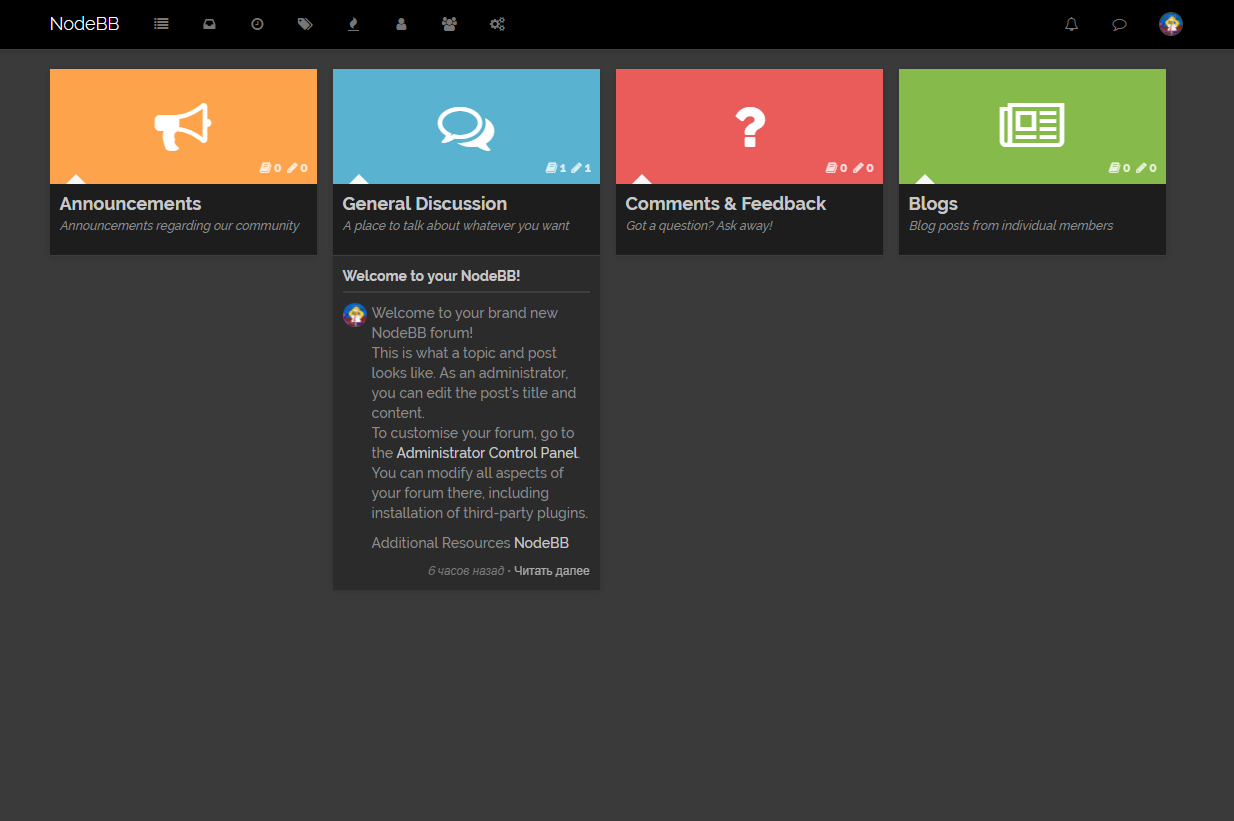Click the topic count icon on General Discussion tile
The image size is (1234, 821).
[x=551, y=168]
